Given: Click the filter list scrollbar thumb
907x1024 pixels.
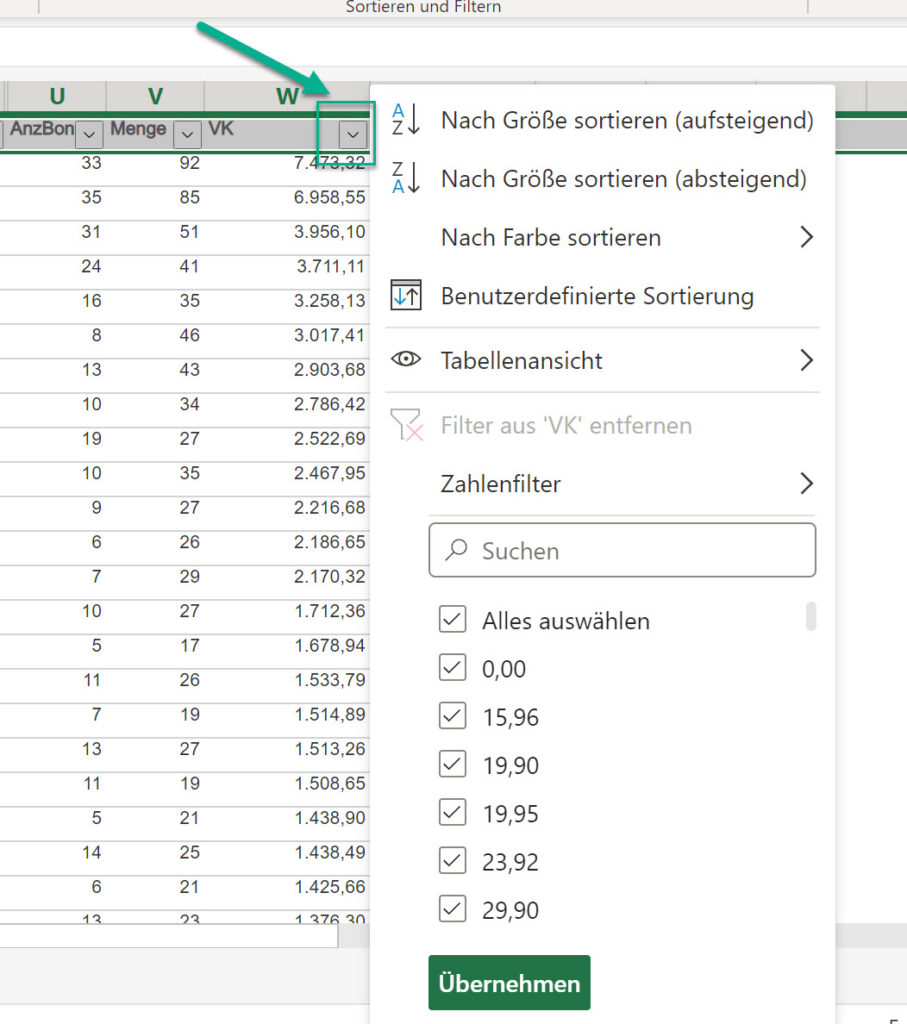Looking at the screenshot, I should 811,616.
